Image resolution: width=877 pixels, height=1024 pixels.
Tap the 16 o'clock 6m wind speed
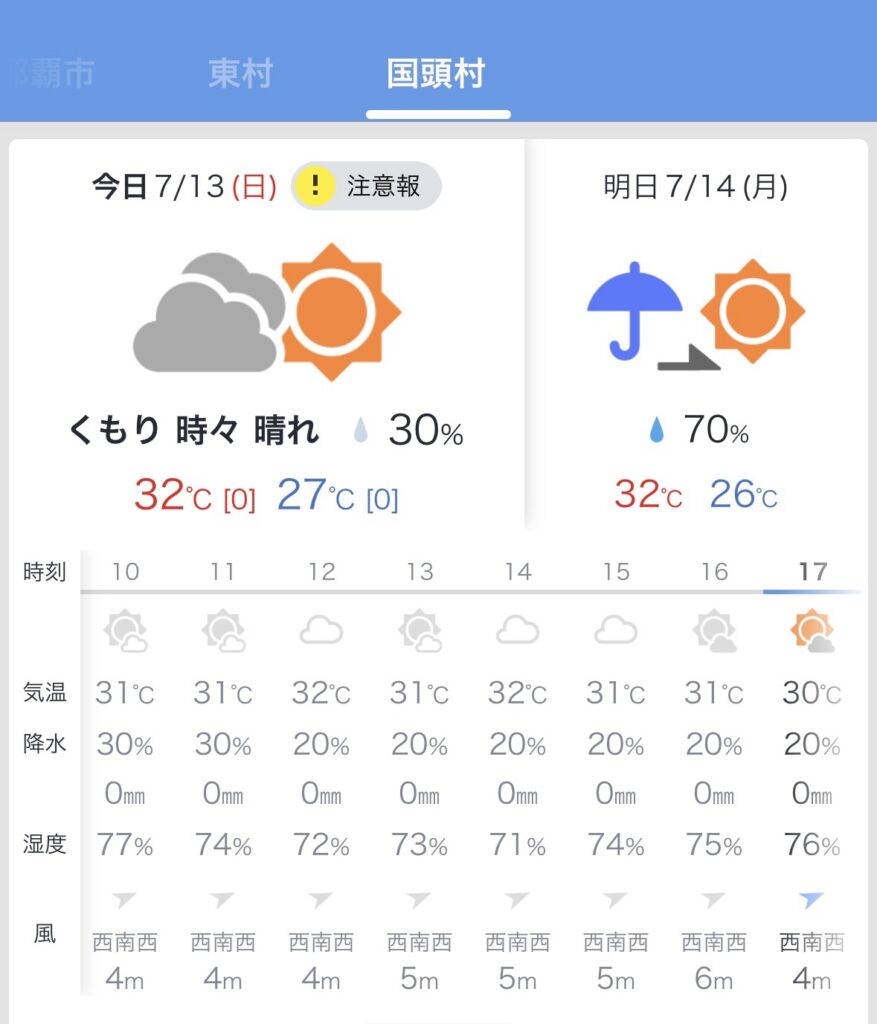coord(714,979)
